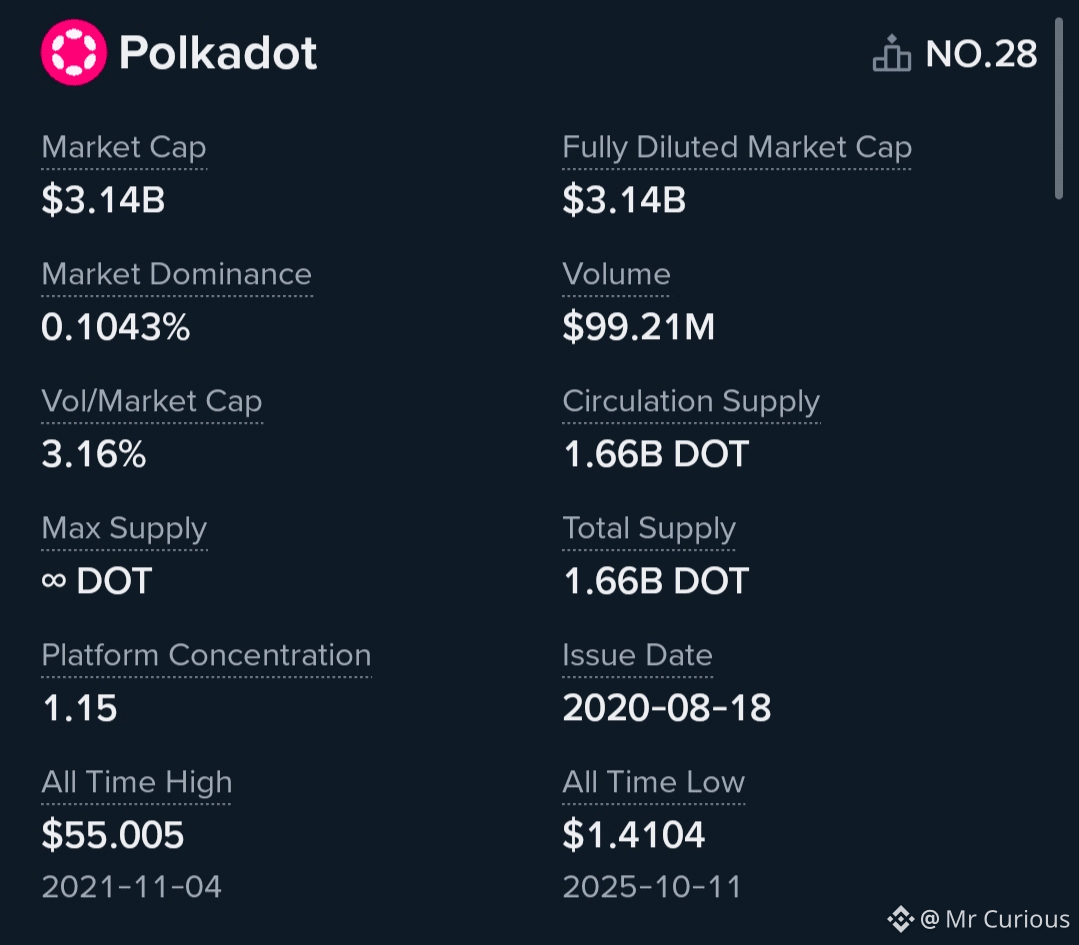1079x945 pixels.
Task: Click the Polkadot coin name heading
Action: tap(218, 53)
